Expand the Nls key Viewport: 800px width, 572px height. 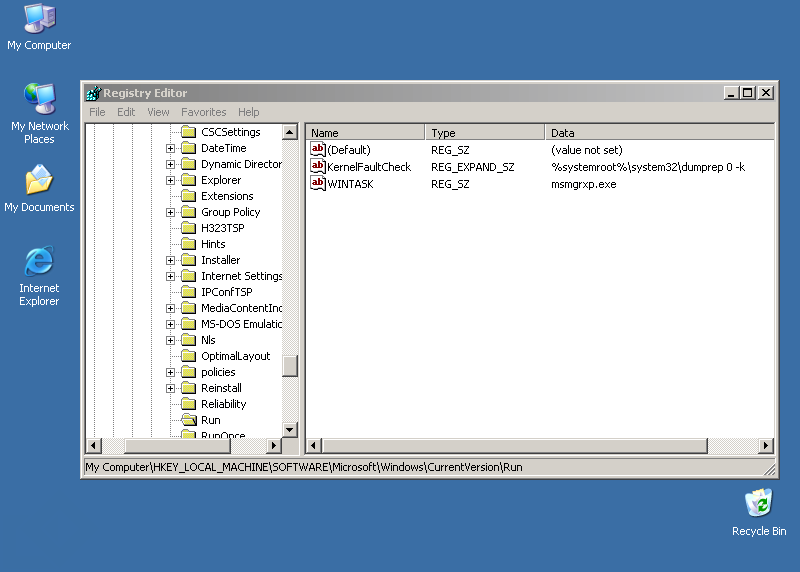click(x=170, y=340)
